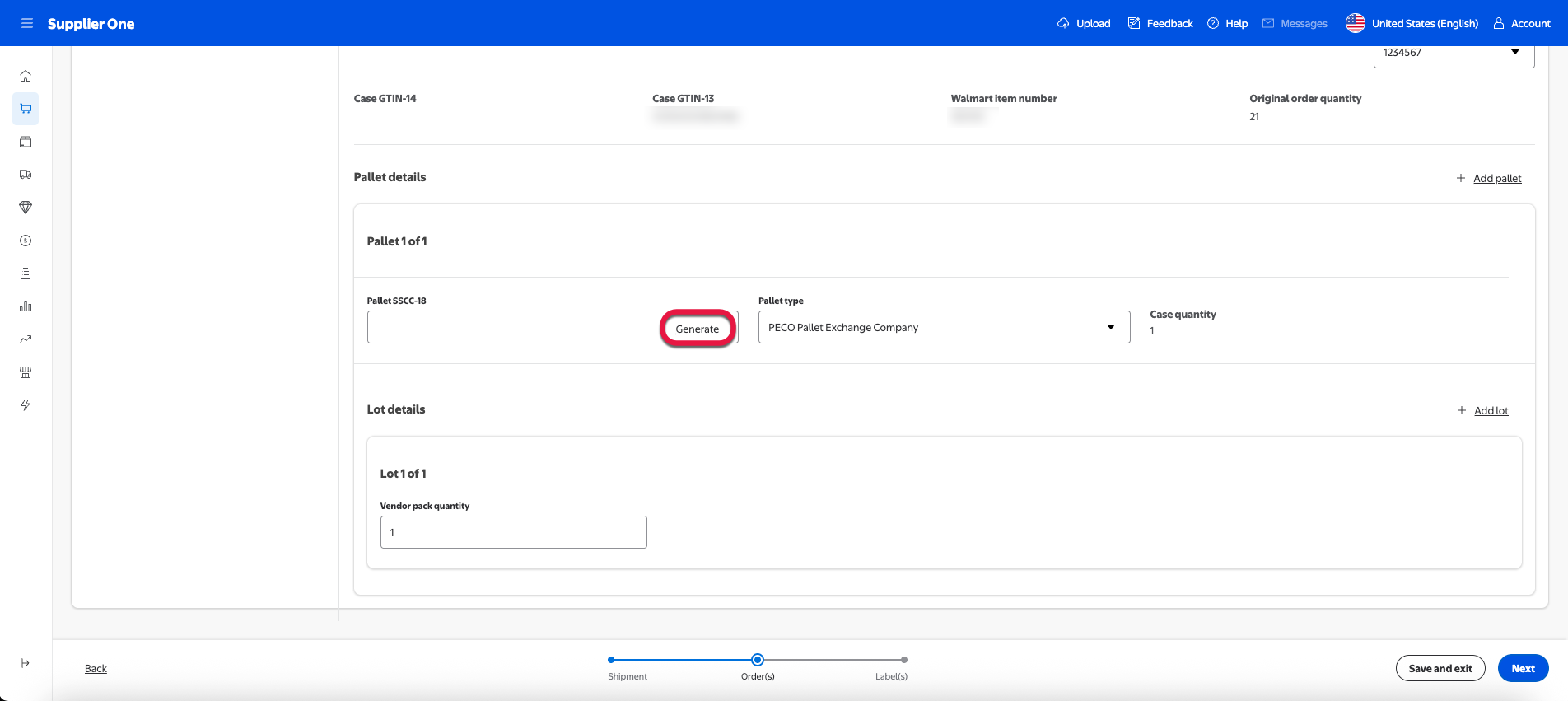Click the lightning bolt sidebar icon
The image size is (1568, 701).
click(x=26, y=405)
